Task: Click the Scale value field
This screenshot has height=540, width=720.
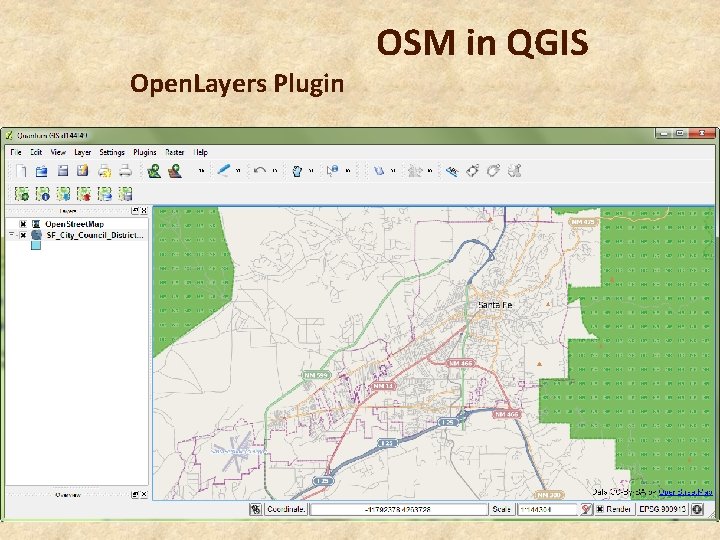Action: pos(547,509)
